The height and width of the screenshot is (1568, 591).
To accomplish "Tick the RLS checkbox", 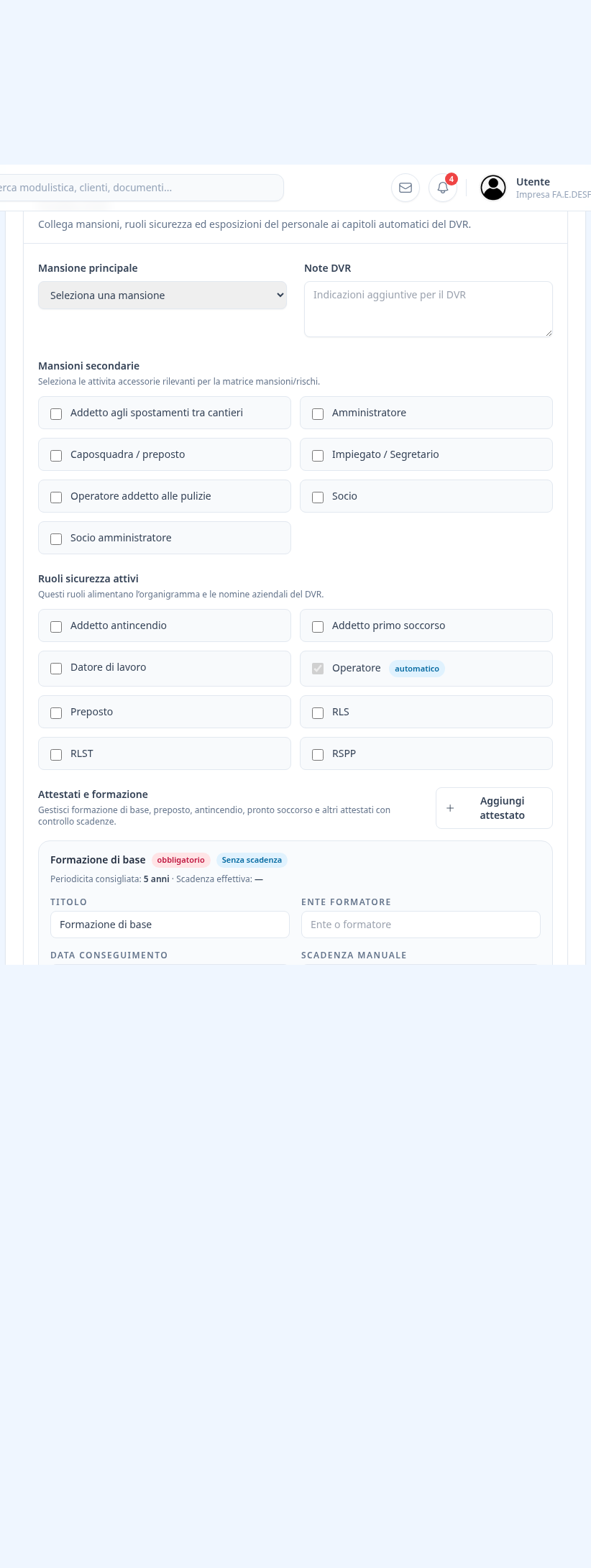I will click(x=318, y=713).
